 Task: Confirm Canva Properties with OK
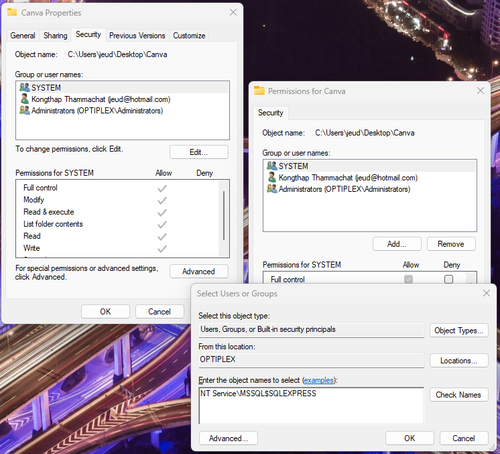coord(105,311)
